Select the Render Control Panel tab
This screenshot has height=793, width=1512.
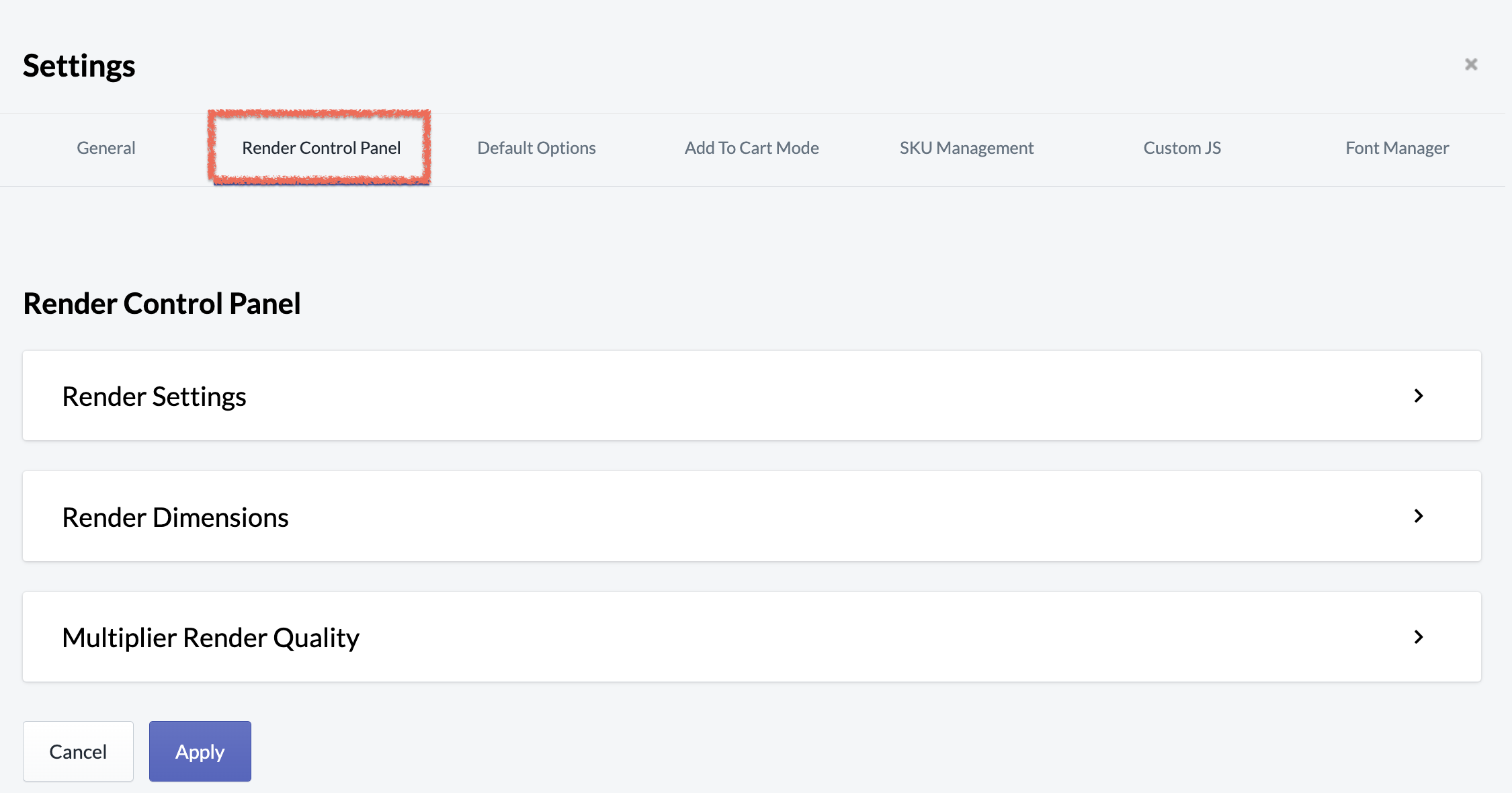point(321,148)
